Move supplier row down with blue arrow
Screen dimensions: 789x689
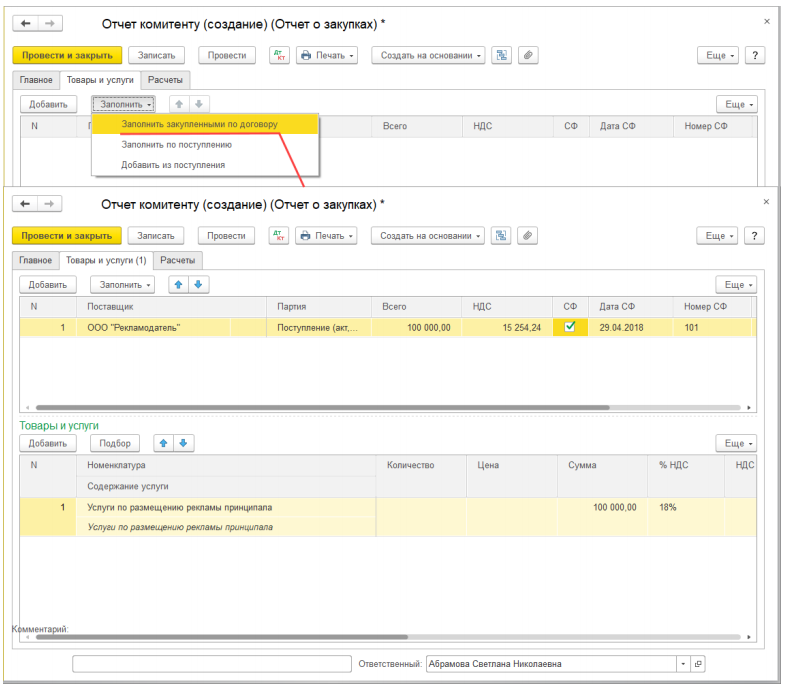tap(199, 284)
